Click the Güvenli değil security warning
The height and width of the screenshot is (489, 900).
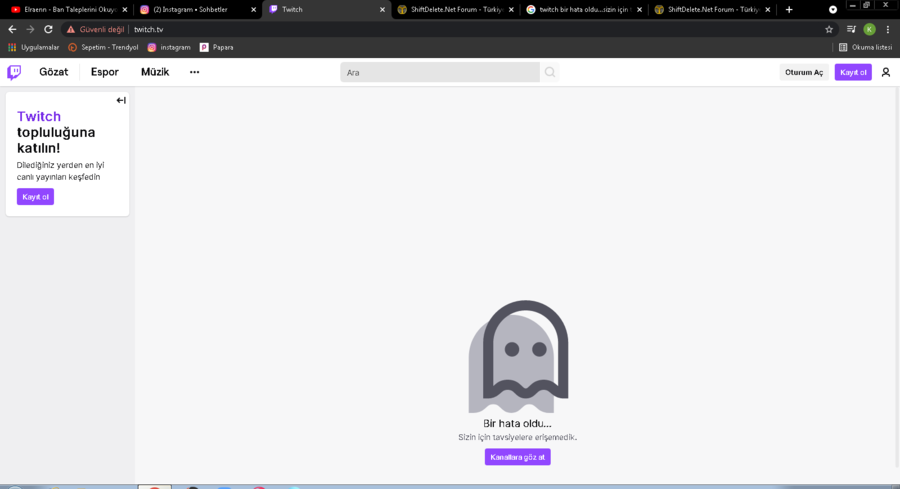pos(95,29)
